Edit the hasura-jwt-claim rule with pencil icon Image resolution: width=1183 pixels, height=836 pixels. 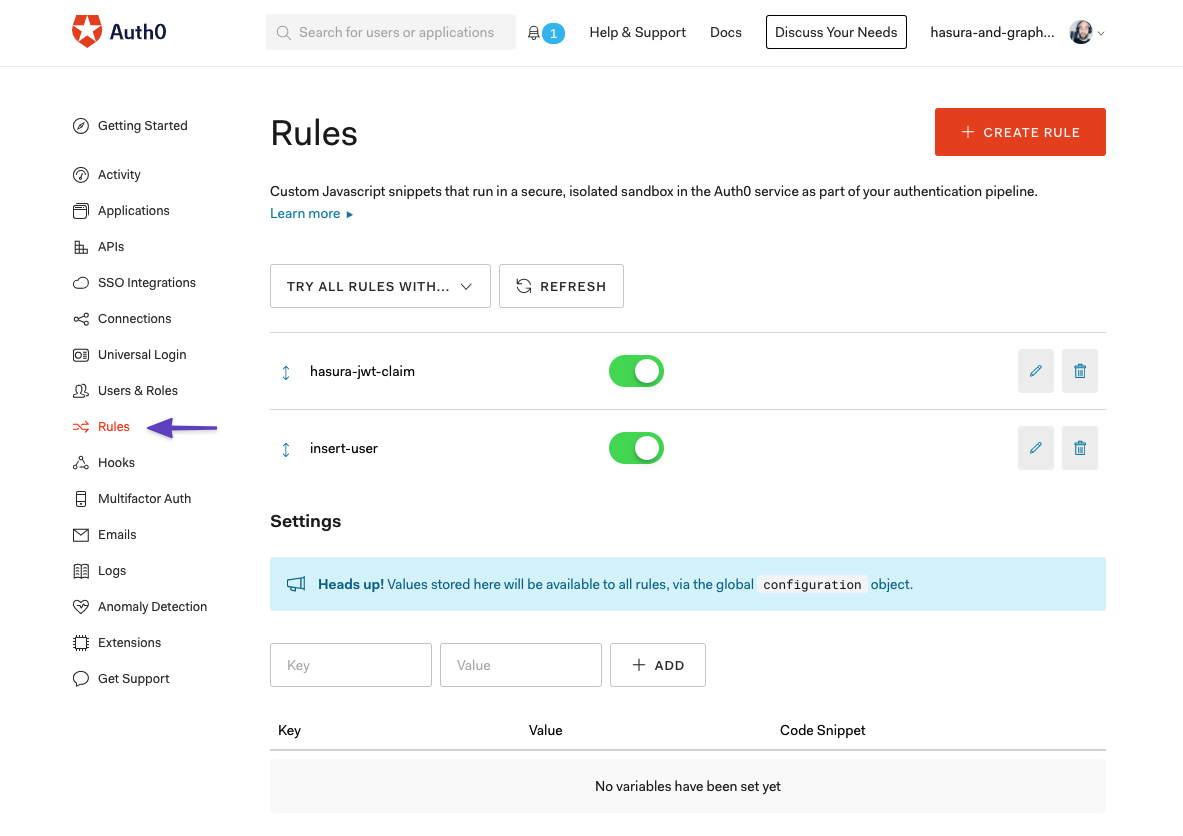point(1035,371)
